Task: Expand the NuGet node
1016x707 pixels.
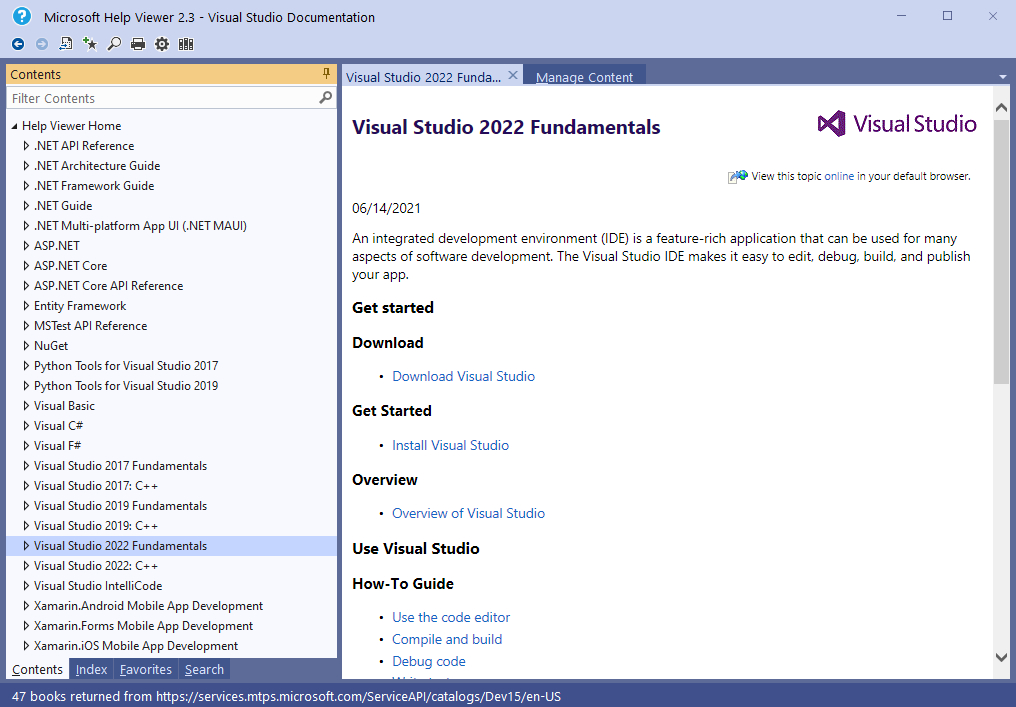Action: pyautogui.click(x=26, y=345)
